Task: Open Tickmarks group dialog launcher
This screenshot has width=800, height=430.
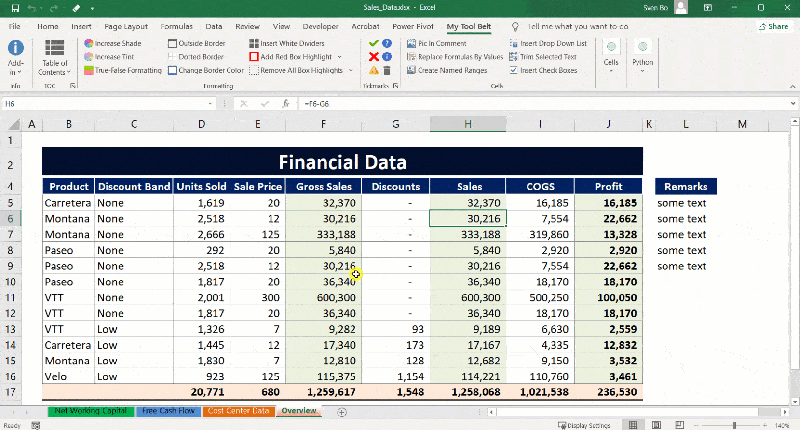Action: pyautogui.click(x=395, y=86)
